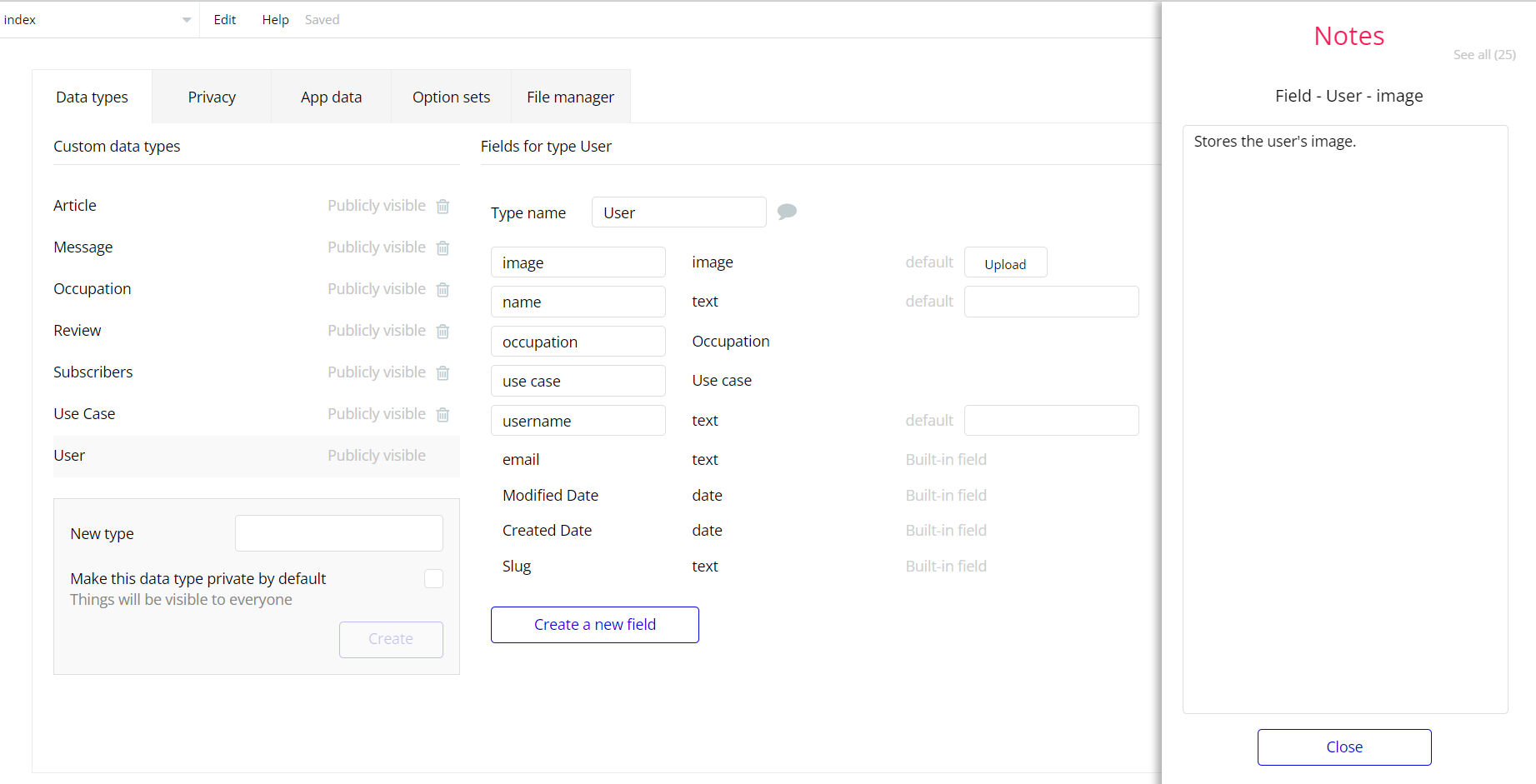Viewport: 1536px width, 784px height.
Task: Delete the Article data type
Action: (443, 206)
